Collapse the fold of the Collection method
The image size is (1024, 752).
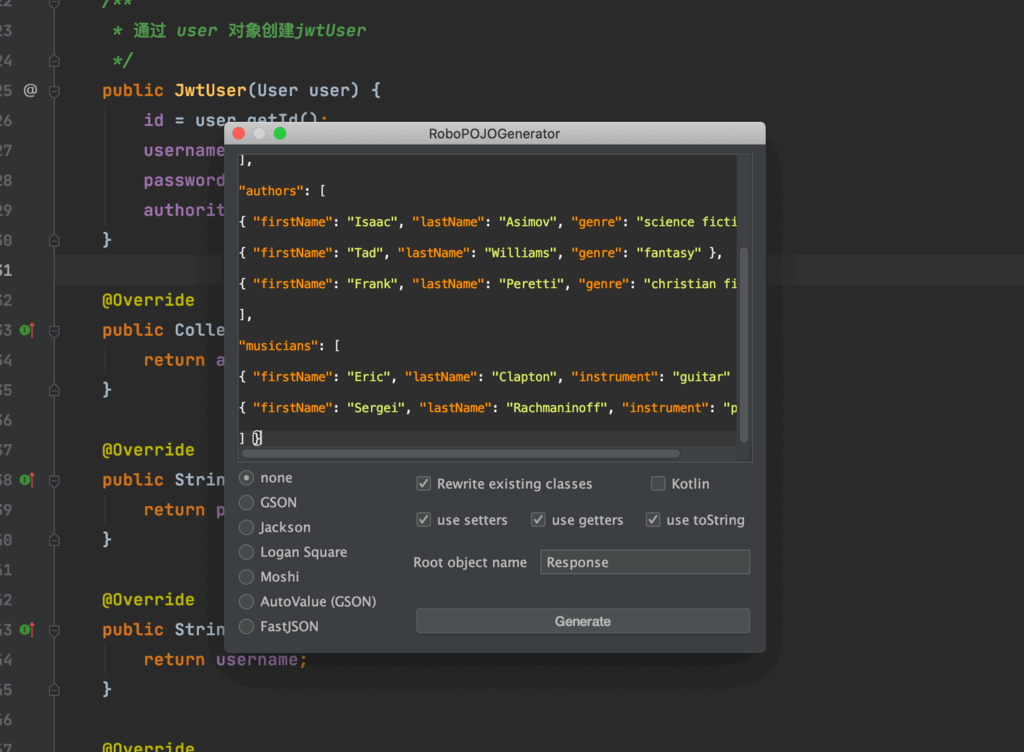point(54,330)
